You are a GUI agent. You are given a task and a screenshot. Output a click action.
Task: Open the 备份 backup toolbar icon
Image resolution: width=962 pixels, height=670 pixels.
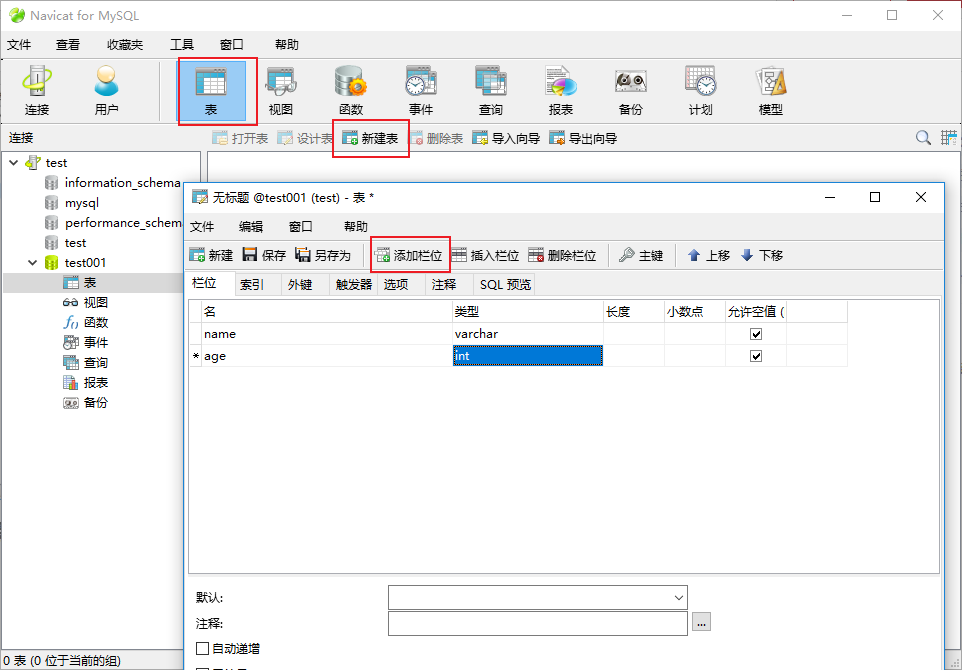pos(631,91)
